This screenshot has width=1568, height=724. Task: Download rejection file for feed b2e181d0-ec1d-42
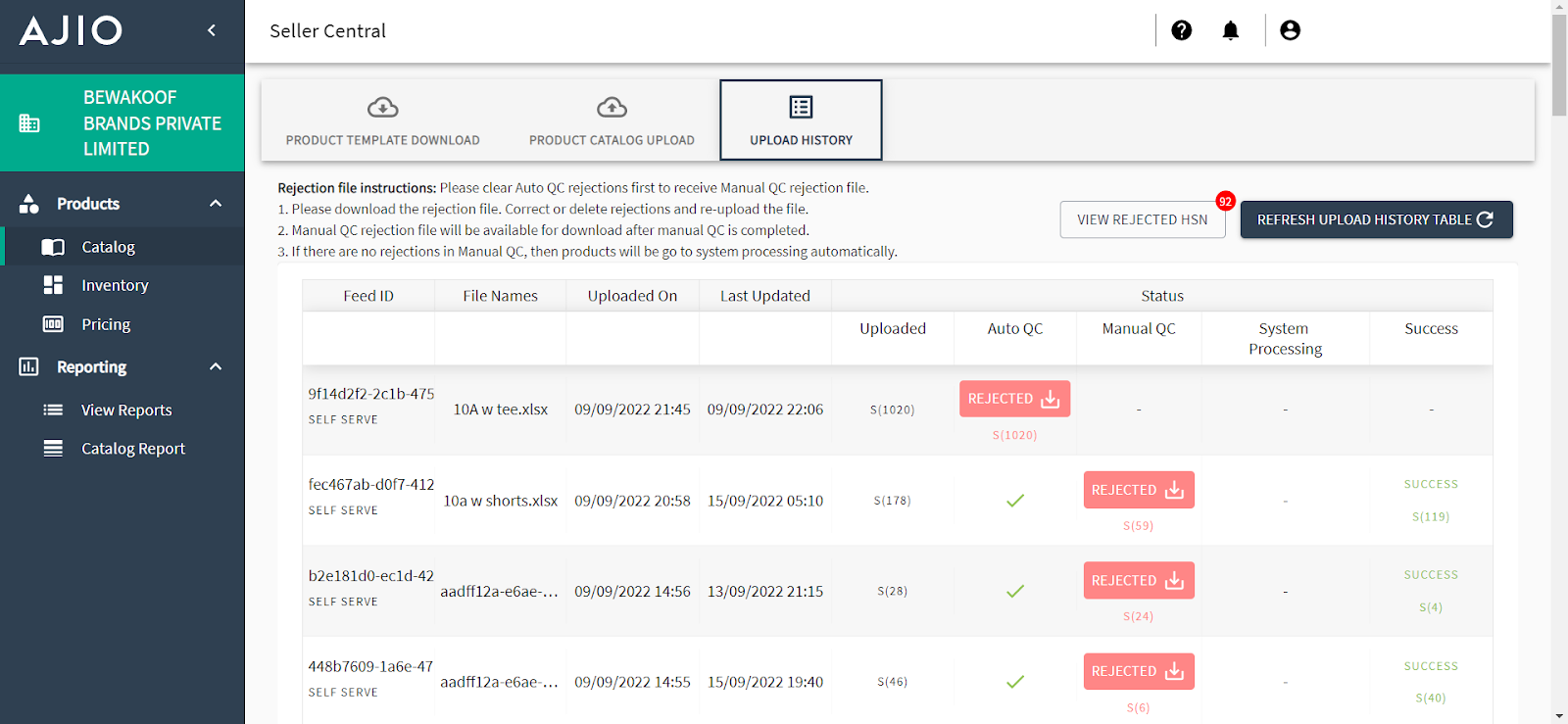click(x=1139, y=580)
